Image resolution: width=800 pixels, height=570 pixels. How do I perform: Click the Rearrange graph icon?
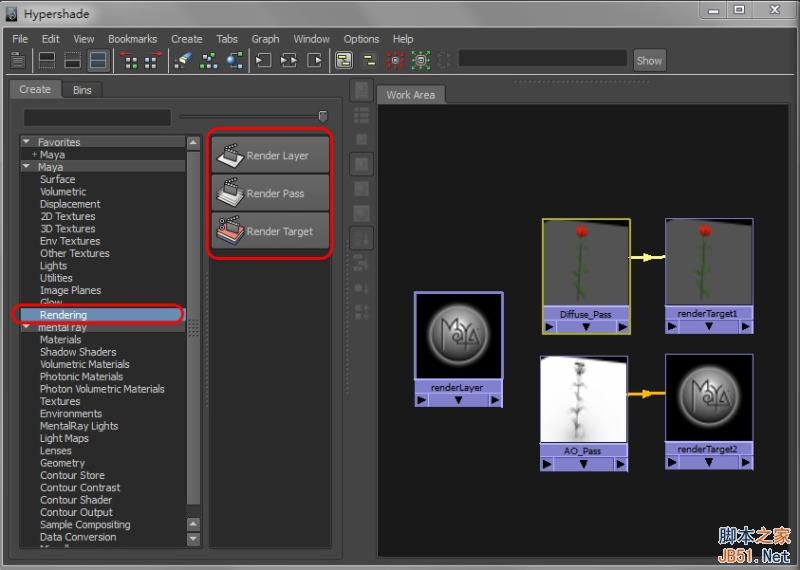[x=209, y=61]
